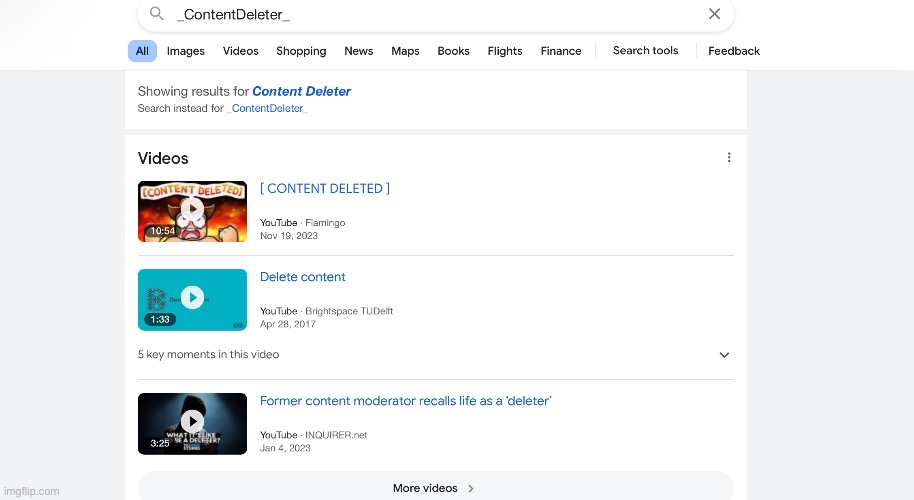Clear the search box with the X icon
Screen dimensions: 914x500
[714, 14]
